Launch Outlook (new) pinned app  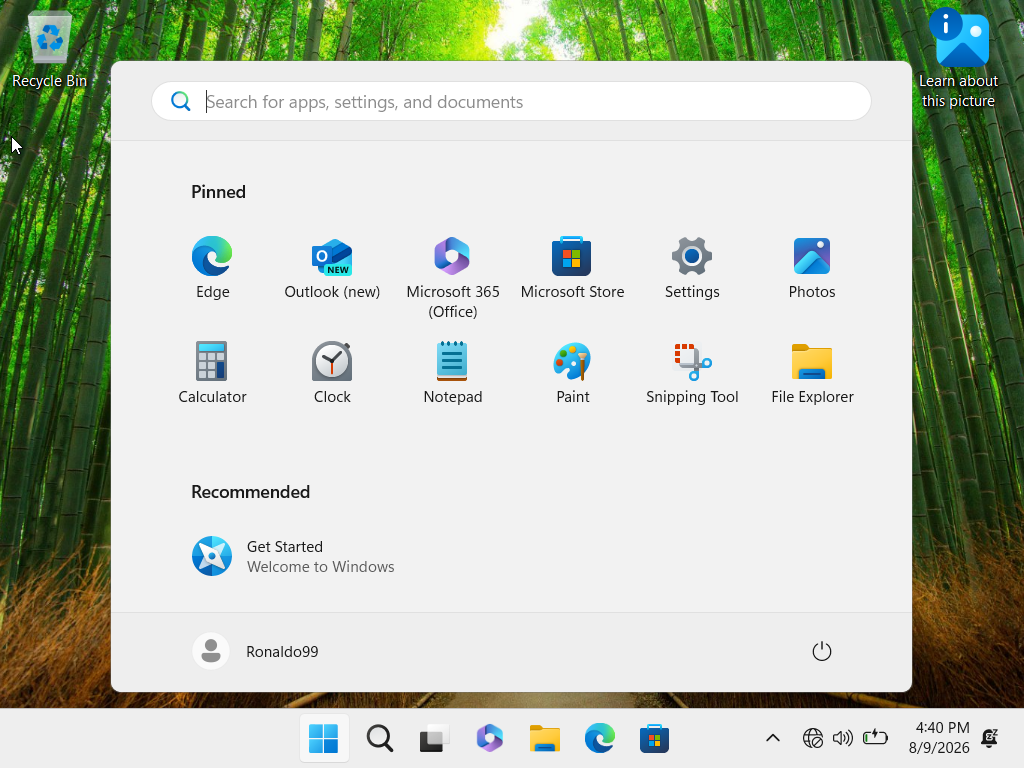tap(332, 268)
